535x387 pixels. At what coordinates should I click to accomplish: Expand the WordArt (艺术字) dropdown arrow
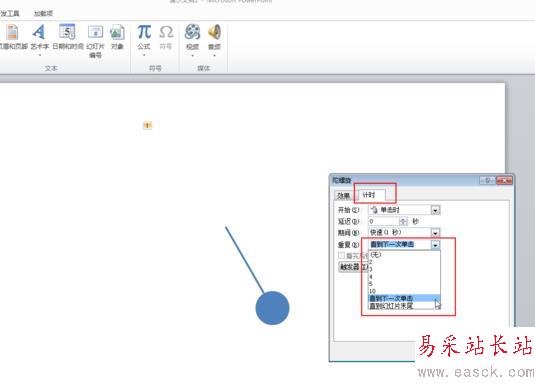click(40, 55)
